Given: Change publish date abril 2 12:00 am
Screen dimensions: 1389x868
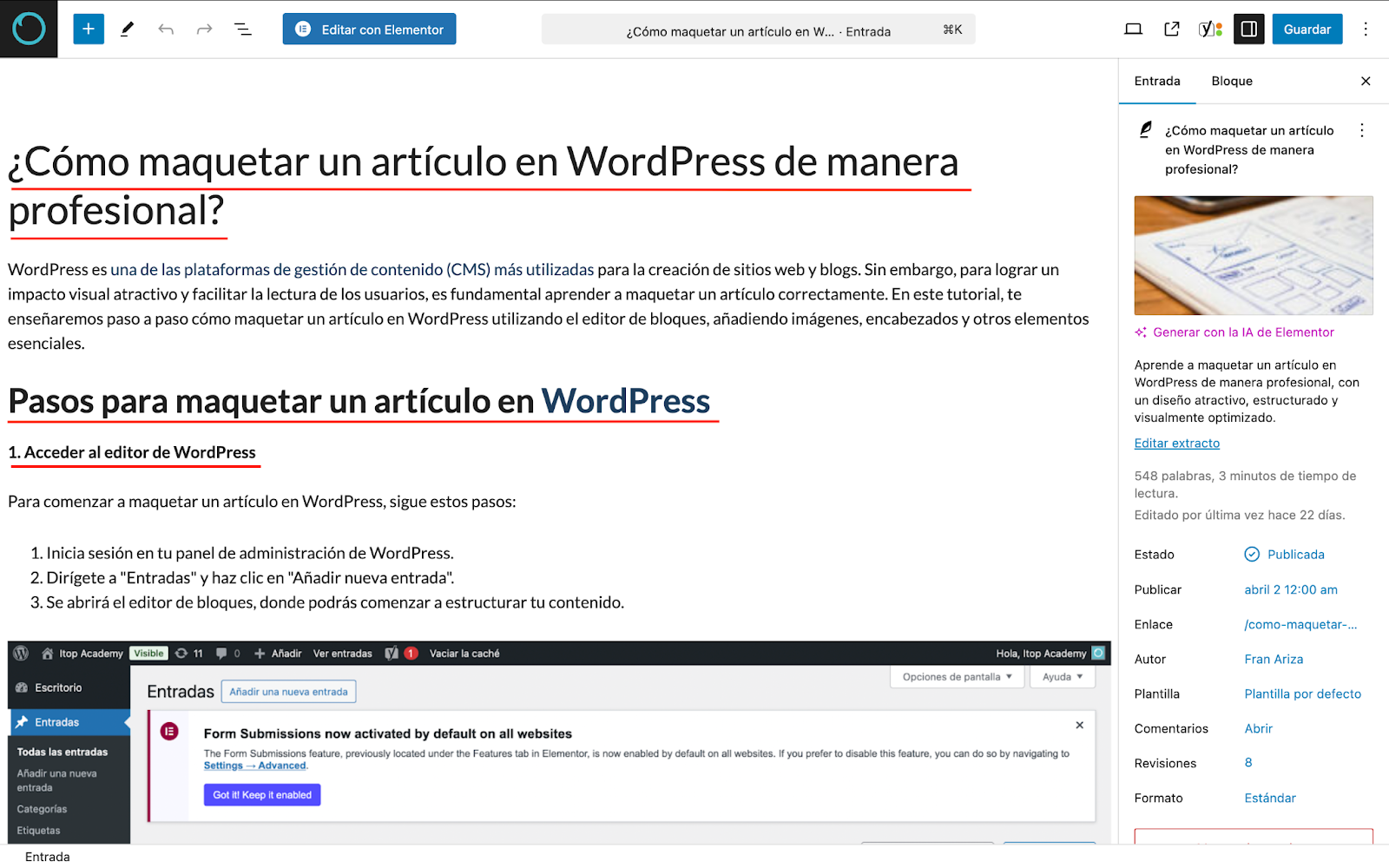Looking at the screenshot, I should point(1291,589).
